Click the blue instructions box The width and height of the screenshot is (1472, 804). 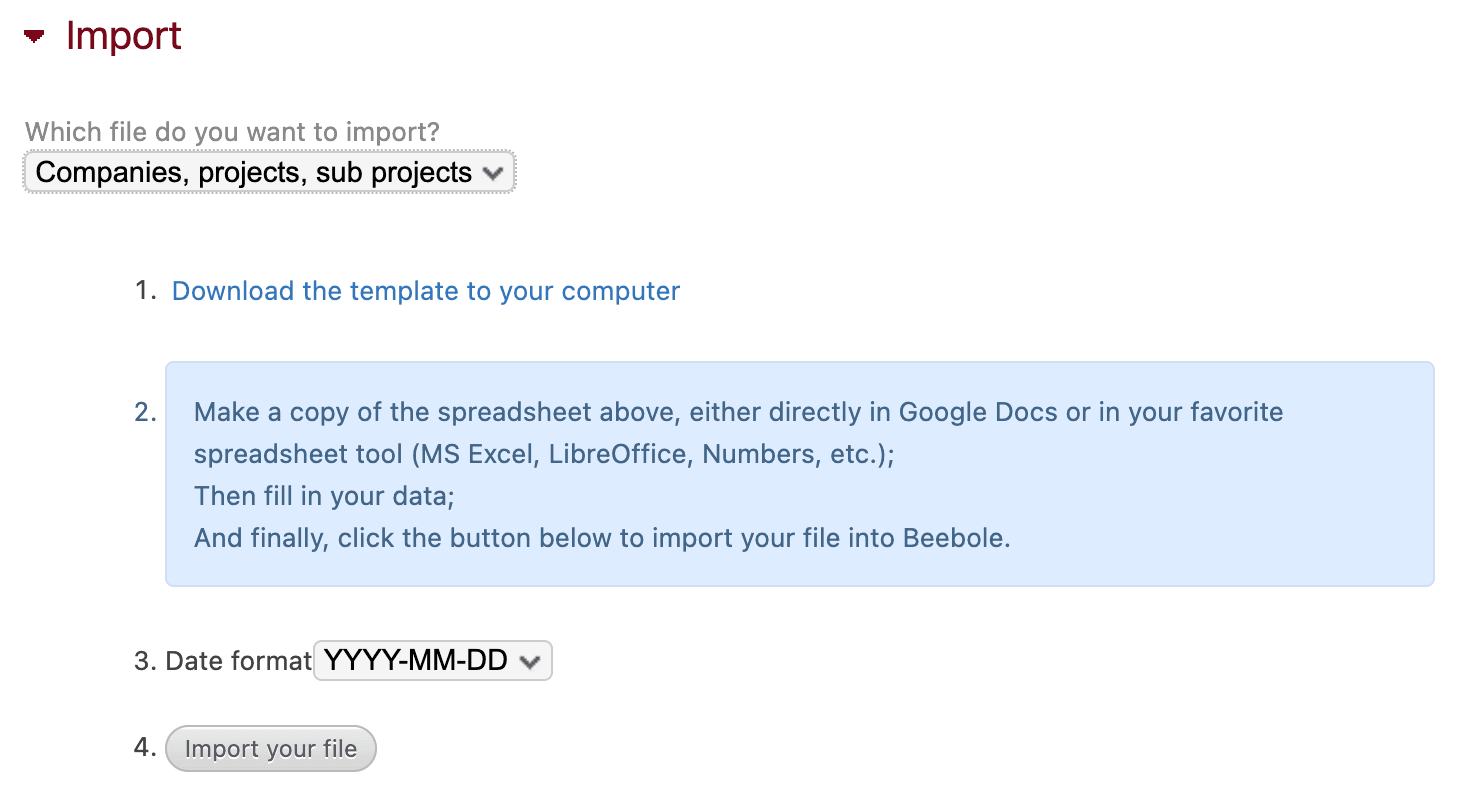coord(800,474)
